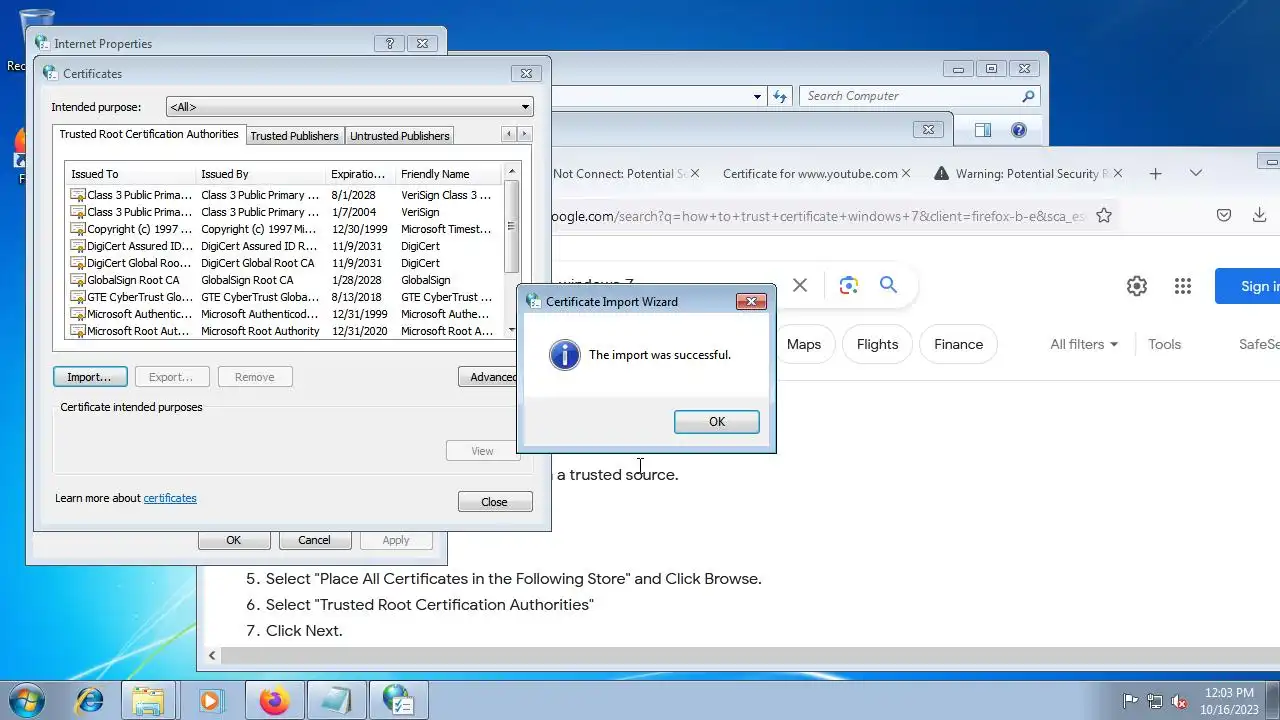Click Tools on Google results page
This screenshot has height=720, width=1280.
(1164, 344)
